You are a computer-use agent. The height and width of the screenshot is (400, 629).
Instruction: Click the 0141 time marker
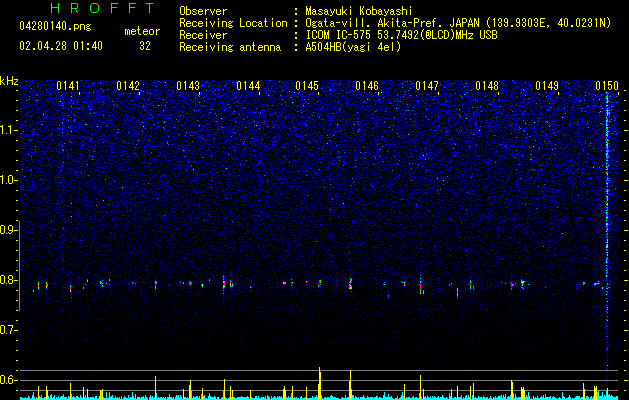[68, 86]
